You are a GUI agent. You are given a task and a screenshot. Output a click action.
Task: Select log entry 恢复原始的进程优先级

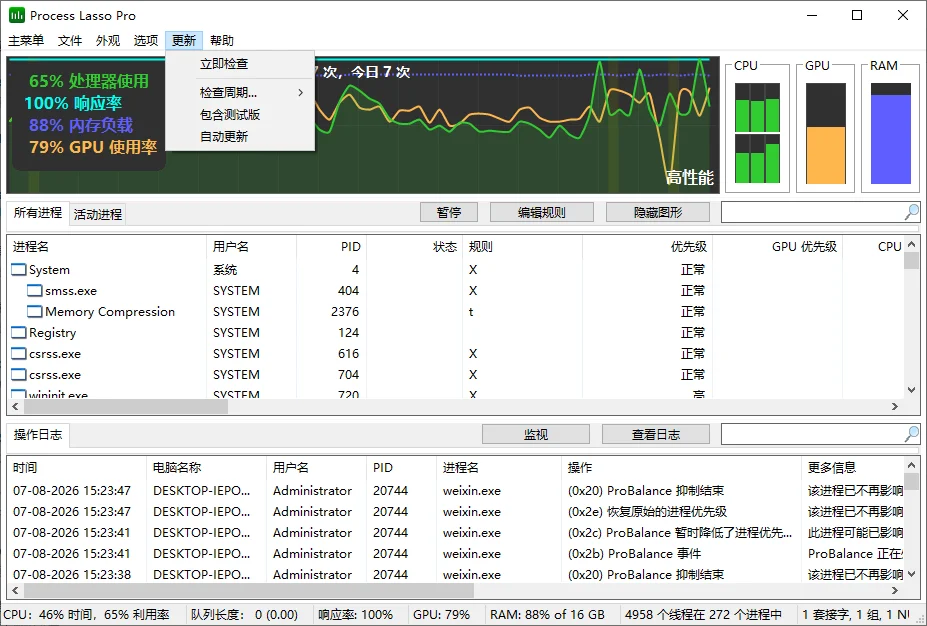455,511
